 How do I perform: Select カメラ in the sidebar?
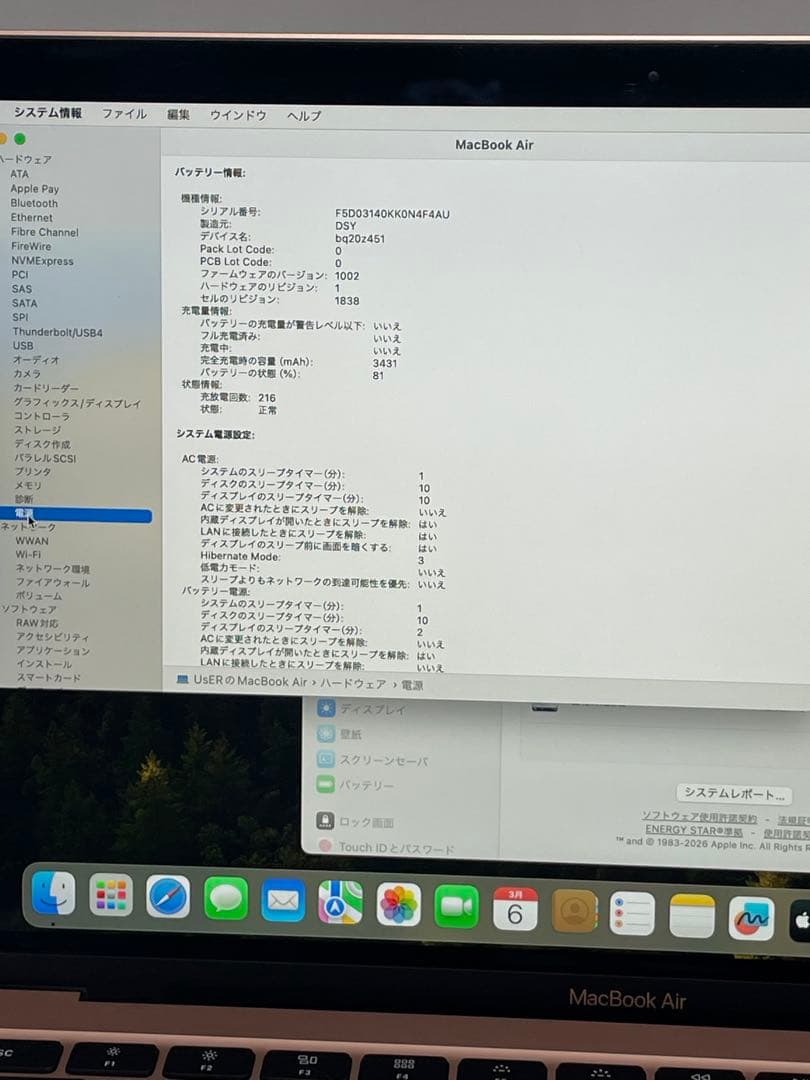coord(27,373)
